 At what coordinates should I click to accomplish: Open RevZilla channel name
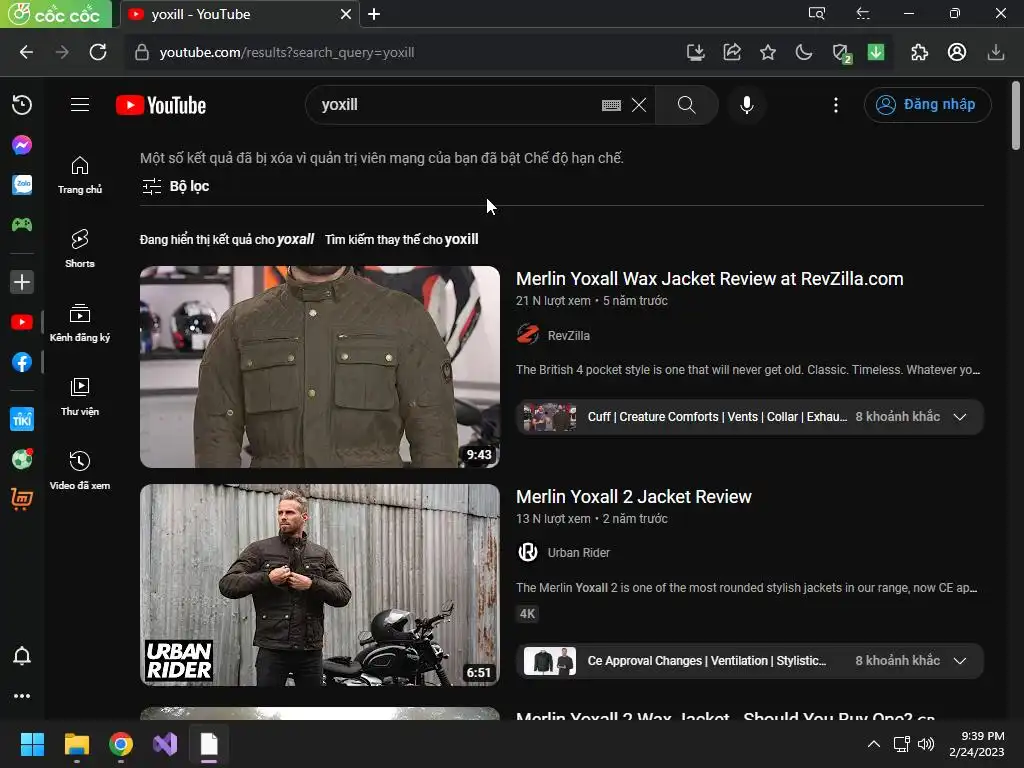pos(568,336)
